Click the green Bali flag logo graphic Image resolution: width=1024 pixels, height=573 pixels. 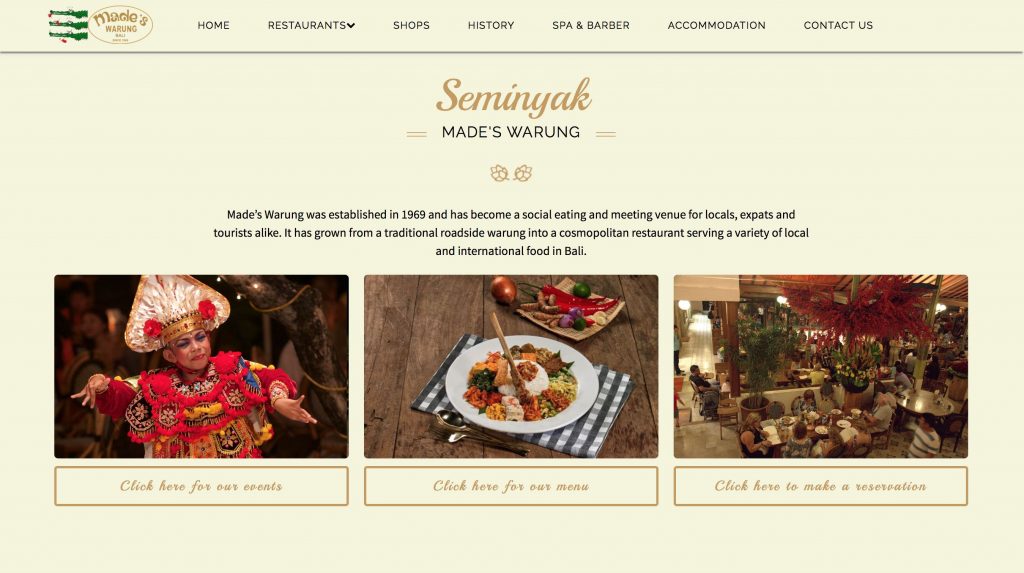coord(68,25)
